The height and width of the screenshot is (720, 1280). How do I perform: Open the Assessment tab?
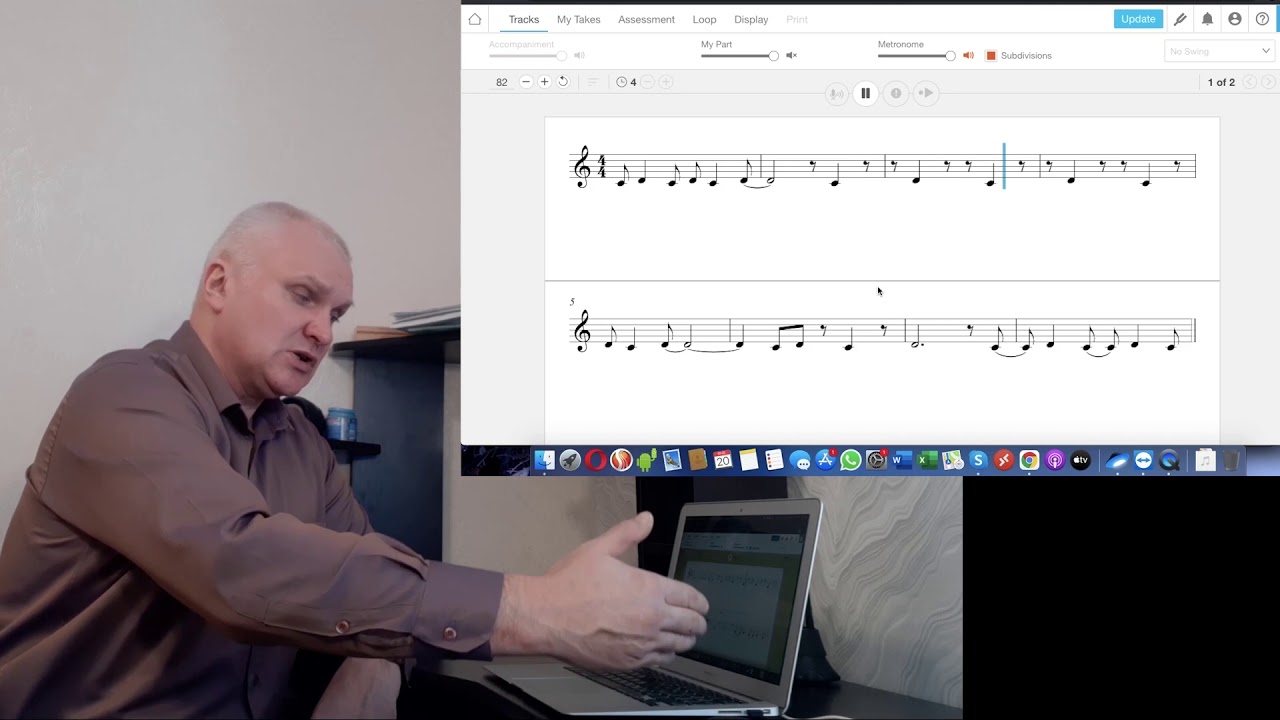[646, 19]
